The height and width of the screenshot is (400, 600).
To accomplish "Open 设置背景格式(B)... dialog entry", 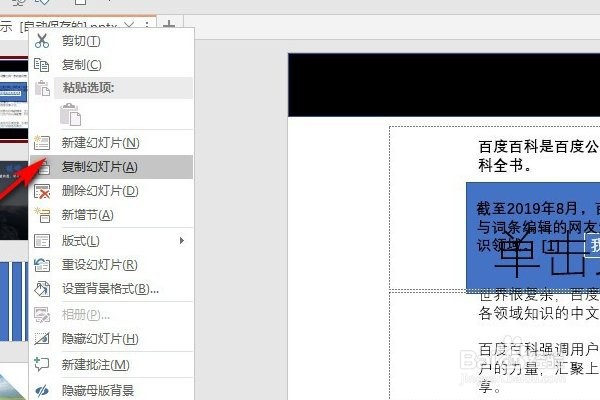I will pos(110,289).
